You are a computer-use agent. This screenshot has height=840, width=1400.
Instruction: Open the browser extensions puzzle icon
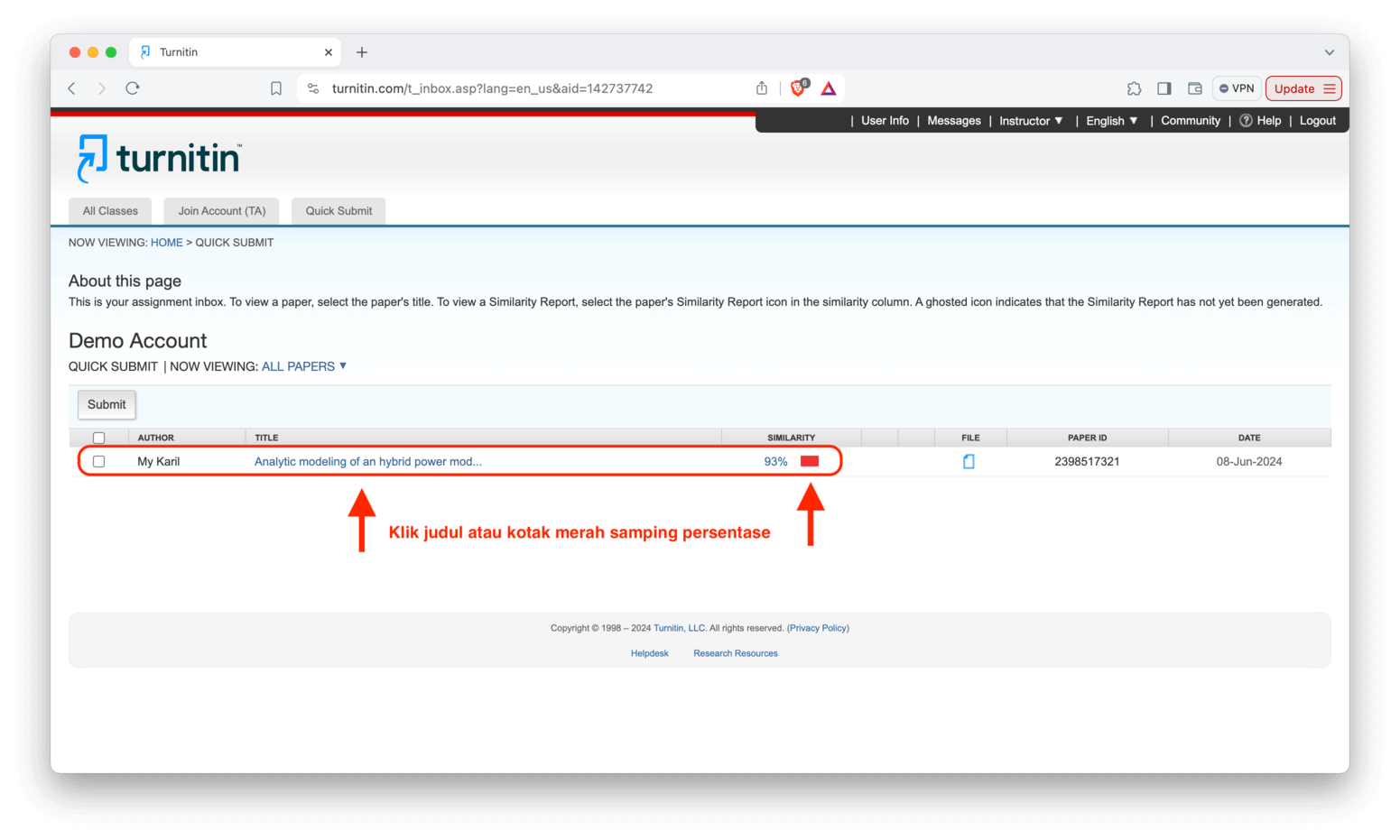click(1134, 88)
